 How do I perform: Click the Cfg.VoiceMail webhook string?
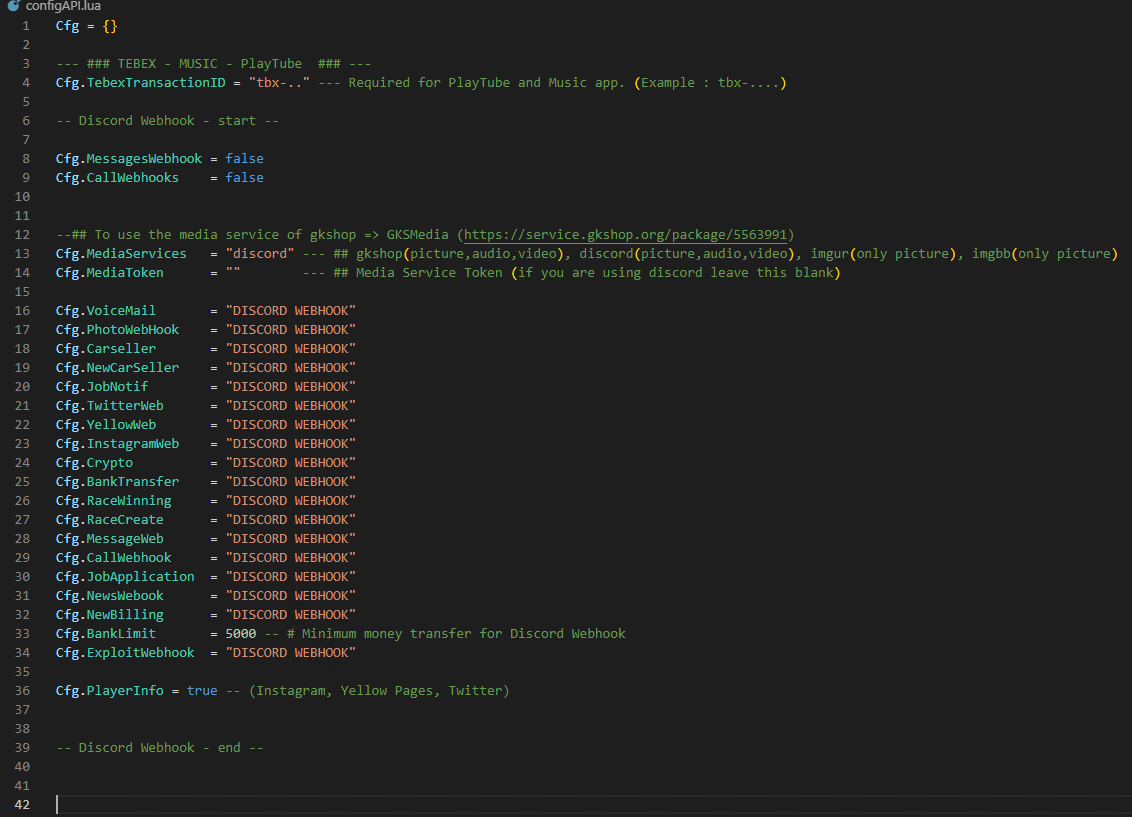click(290, 310)
